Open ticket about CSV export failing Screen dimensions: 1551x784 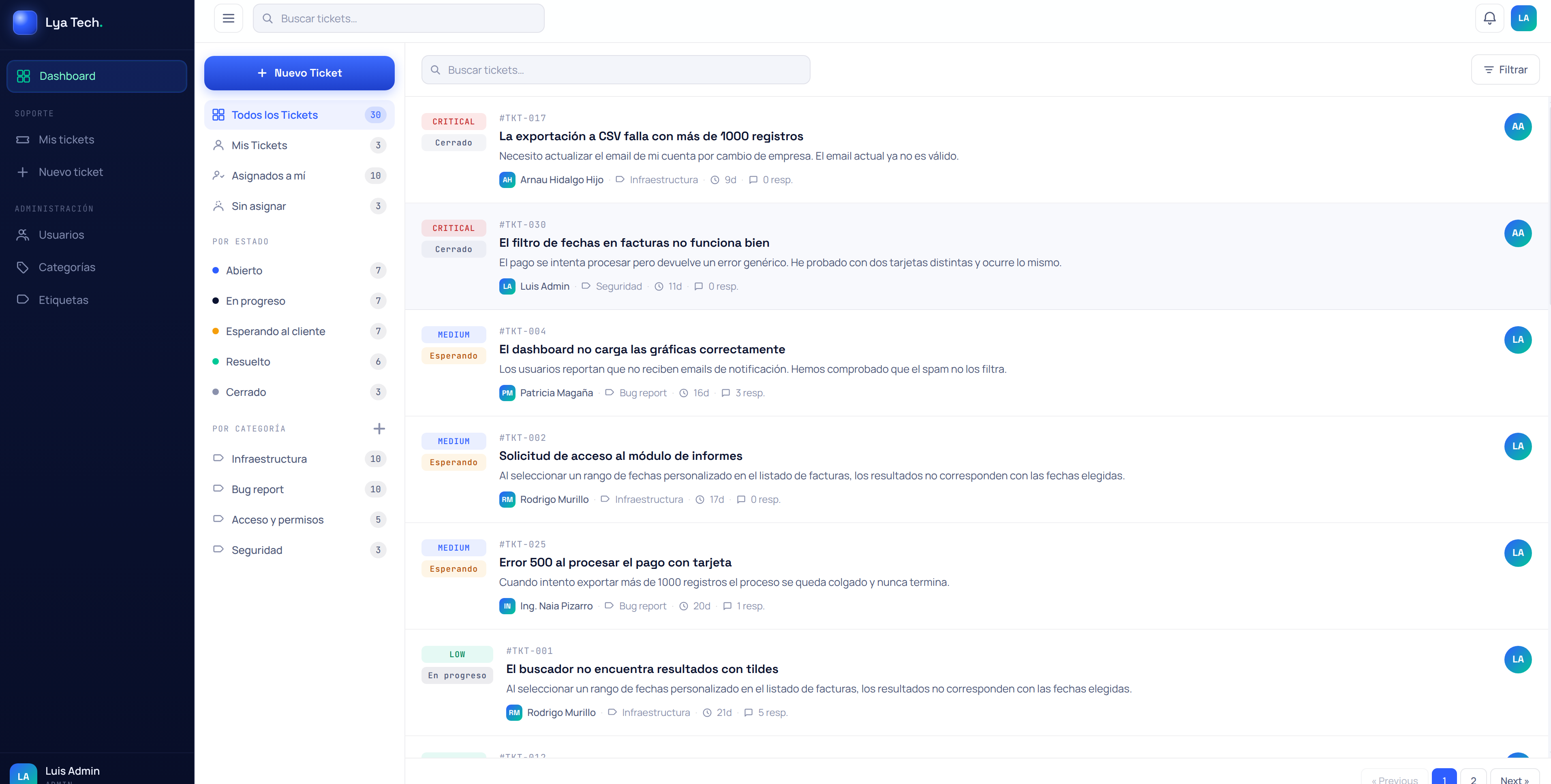[651, 136]
